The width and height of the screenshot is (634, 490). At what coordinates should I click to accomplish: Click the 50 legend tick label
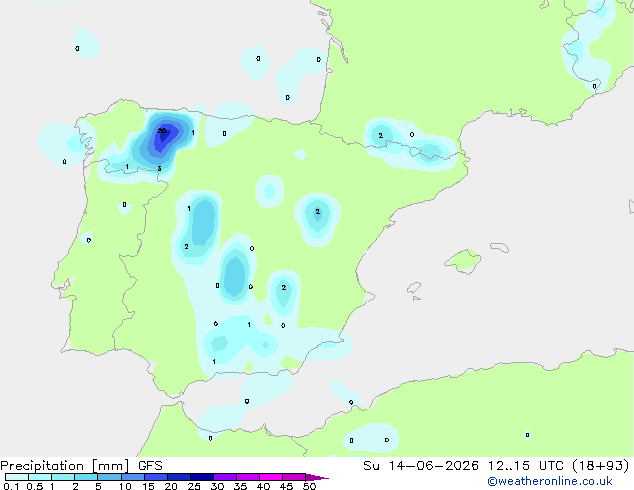(309, 486)
